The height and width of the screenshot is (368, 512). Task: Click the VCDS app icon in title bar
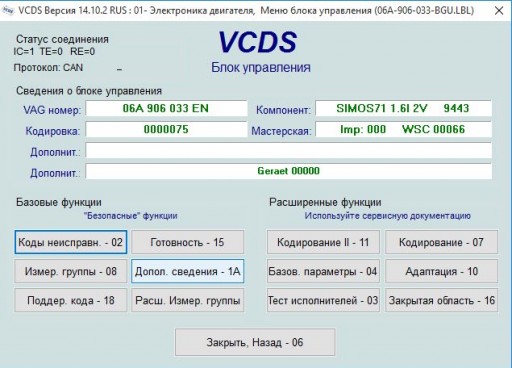pos(8,10)
